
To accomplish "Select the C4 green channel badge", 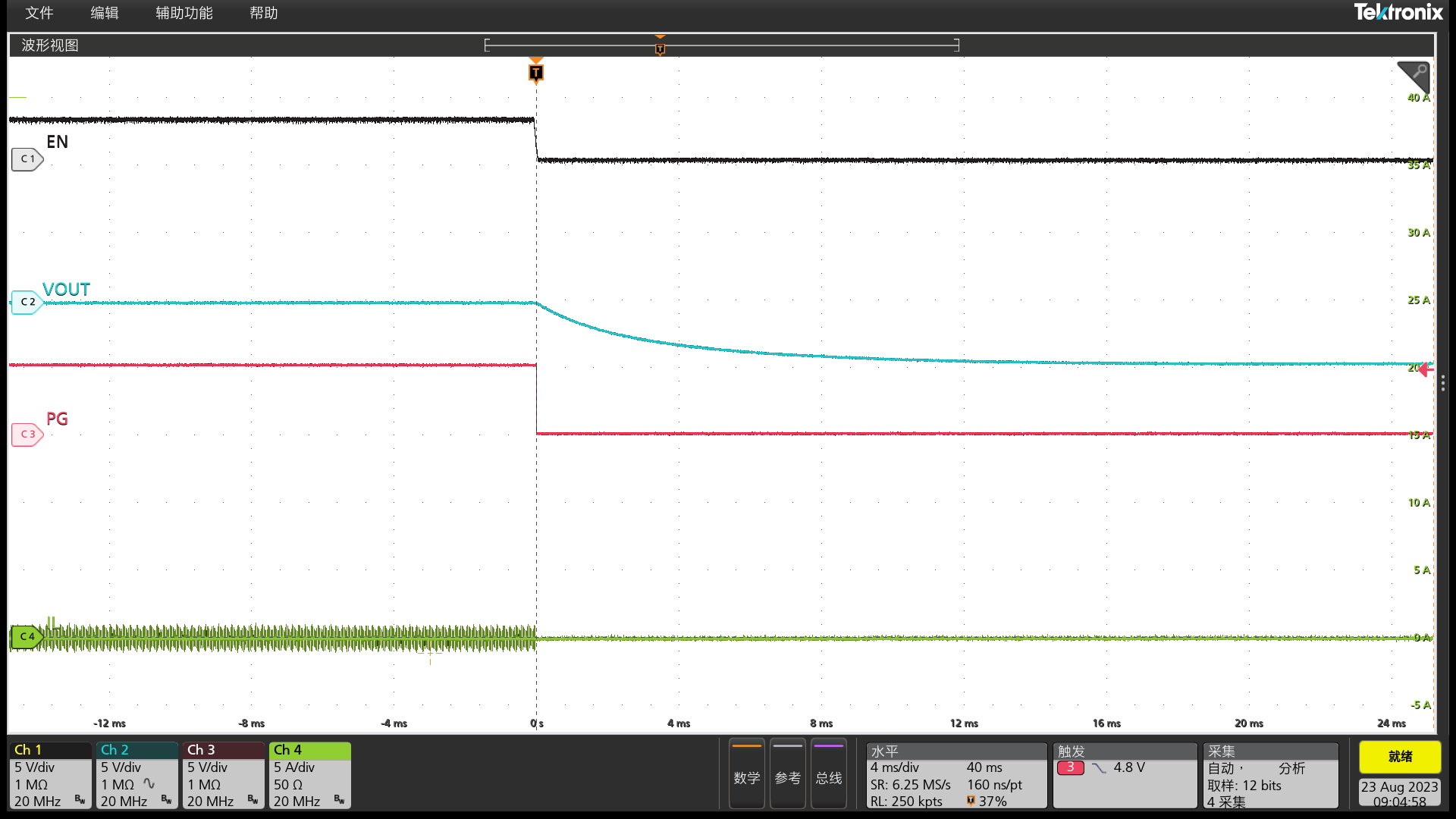I will tap(27, 637).
